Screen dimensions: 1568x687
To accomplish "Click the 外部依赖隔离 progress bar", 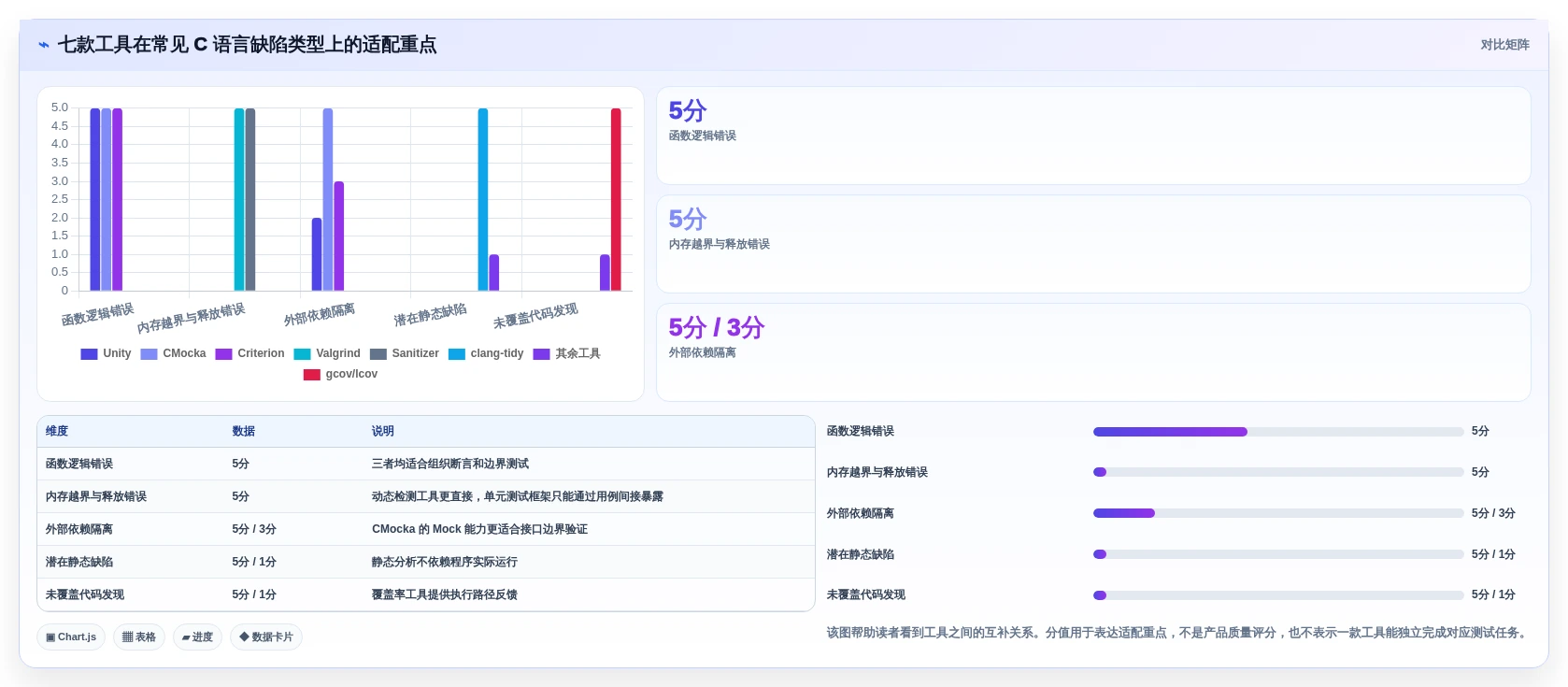I will coord(1278,514).
